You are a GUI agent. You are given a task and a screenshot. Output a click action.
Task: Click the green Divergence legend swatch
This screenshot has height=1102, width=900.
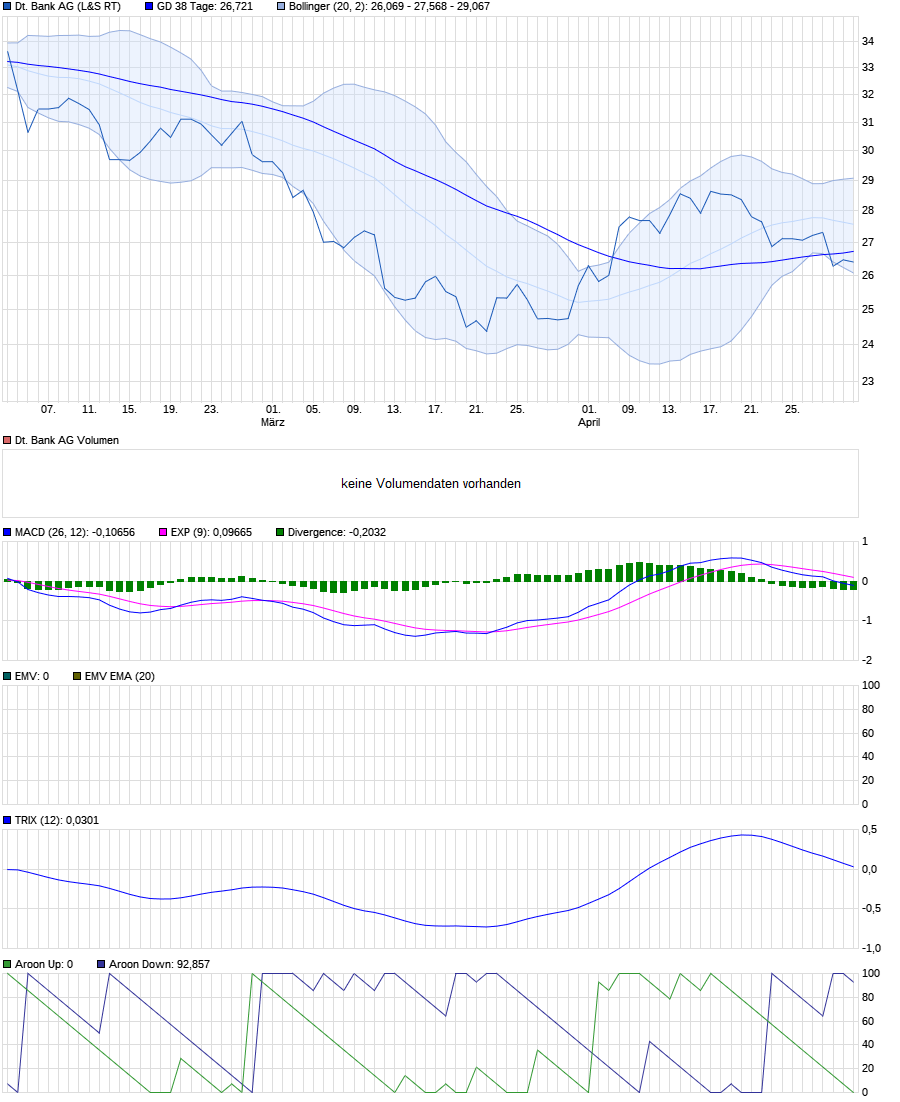pos(280,532)
